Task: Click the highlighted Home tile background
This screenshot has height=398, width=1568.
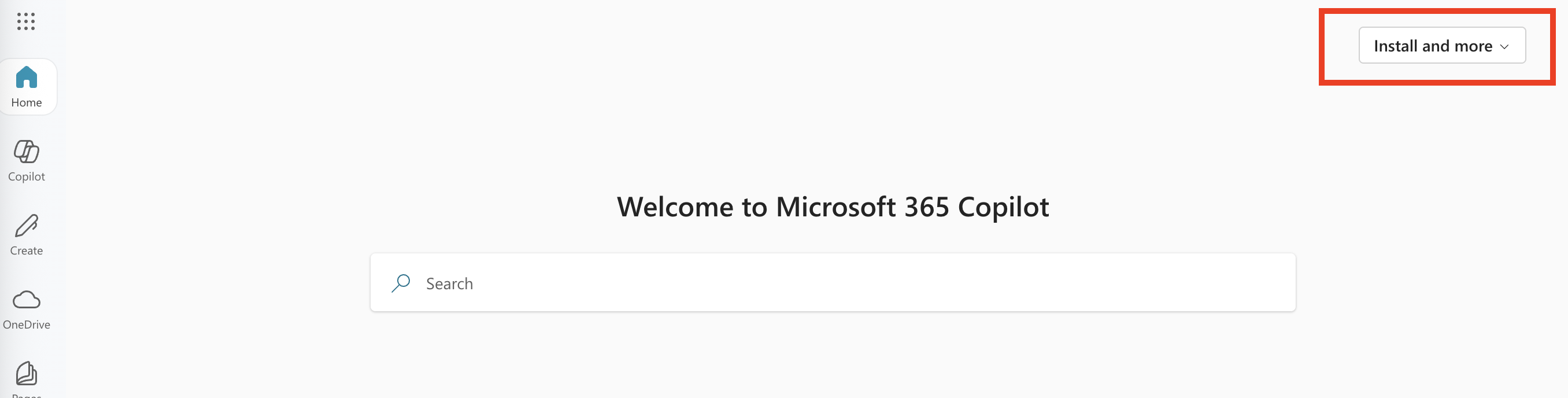Action: tap(27, 87)
